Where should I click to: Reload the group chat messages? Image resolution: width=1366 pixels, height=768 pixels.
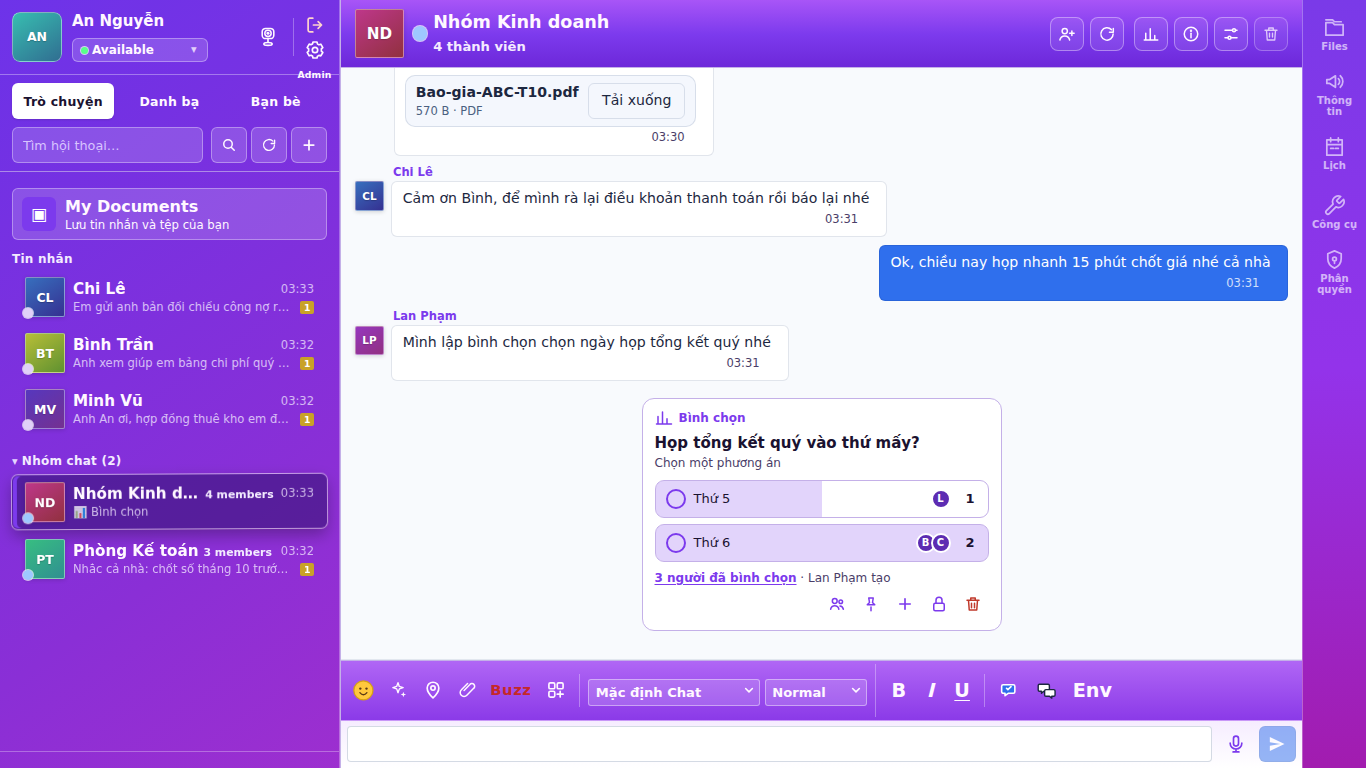point(1107,34)
